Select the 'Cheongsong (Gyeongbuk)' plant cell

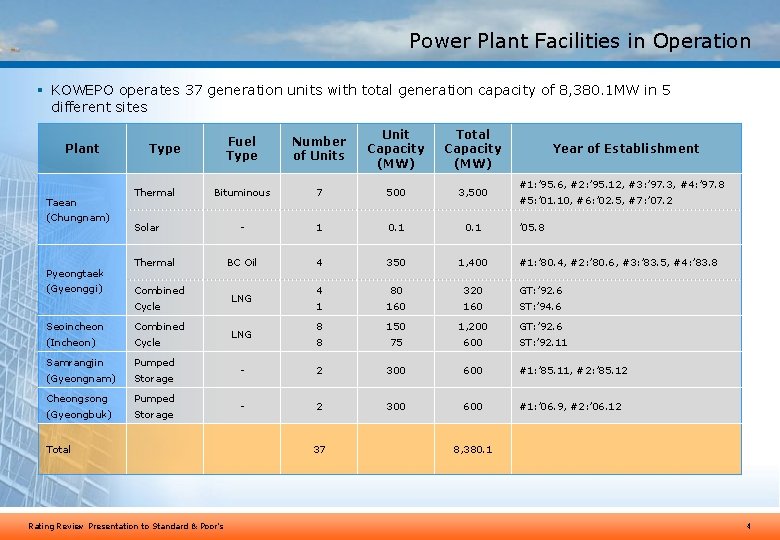click(82, 406)
